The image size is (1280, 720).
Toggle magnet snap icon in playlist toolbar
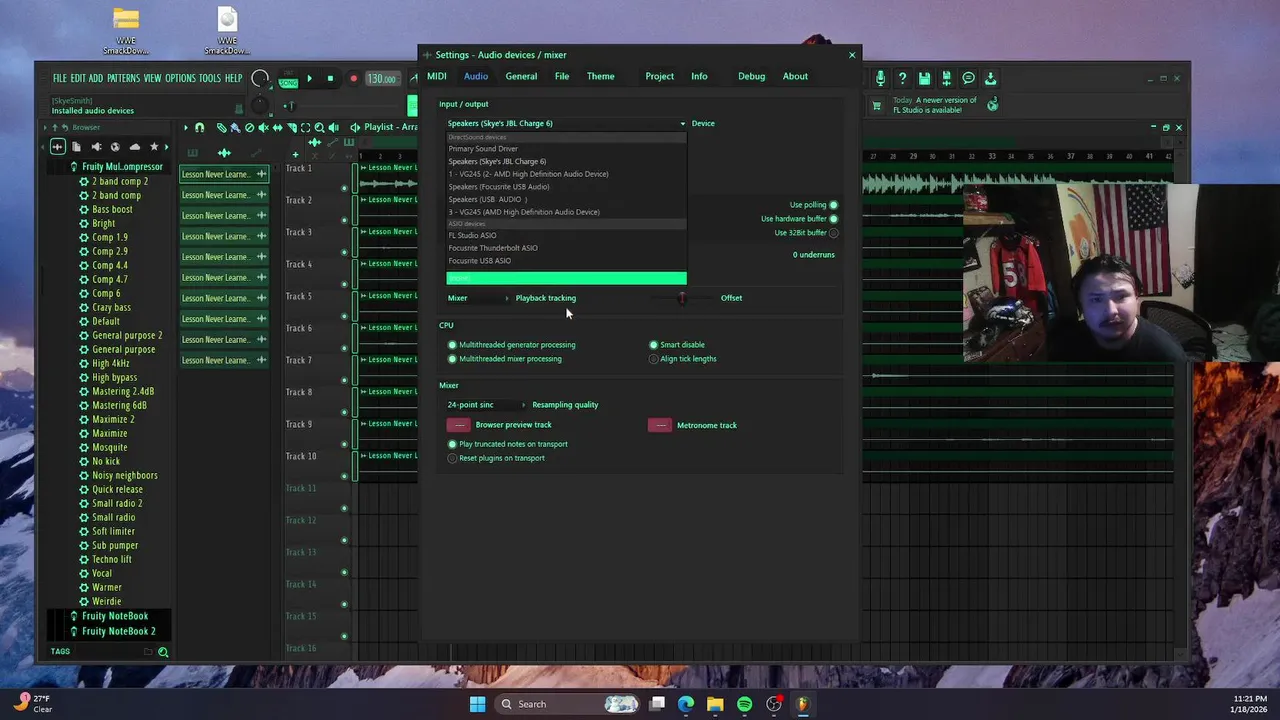[x=200, y=127]
